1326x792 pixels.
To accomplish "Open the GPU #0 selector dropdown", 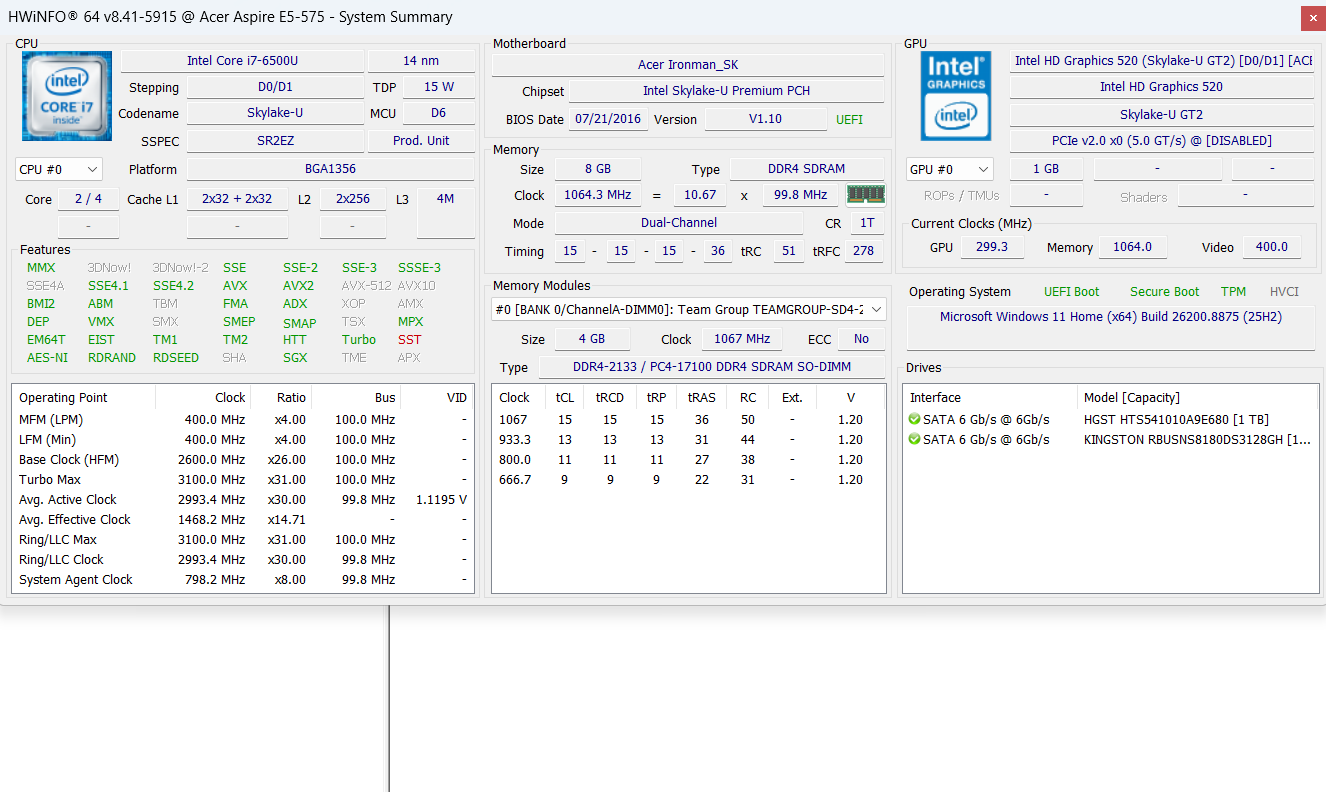I will 949,169.
